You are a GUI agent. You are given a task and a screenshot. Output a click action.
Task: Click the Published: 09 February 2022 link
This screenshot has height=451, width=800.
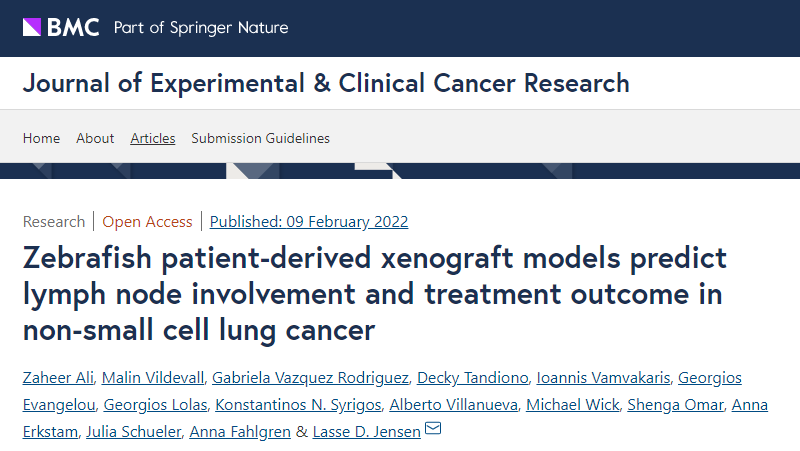tap(309, 222)
